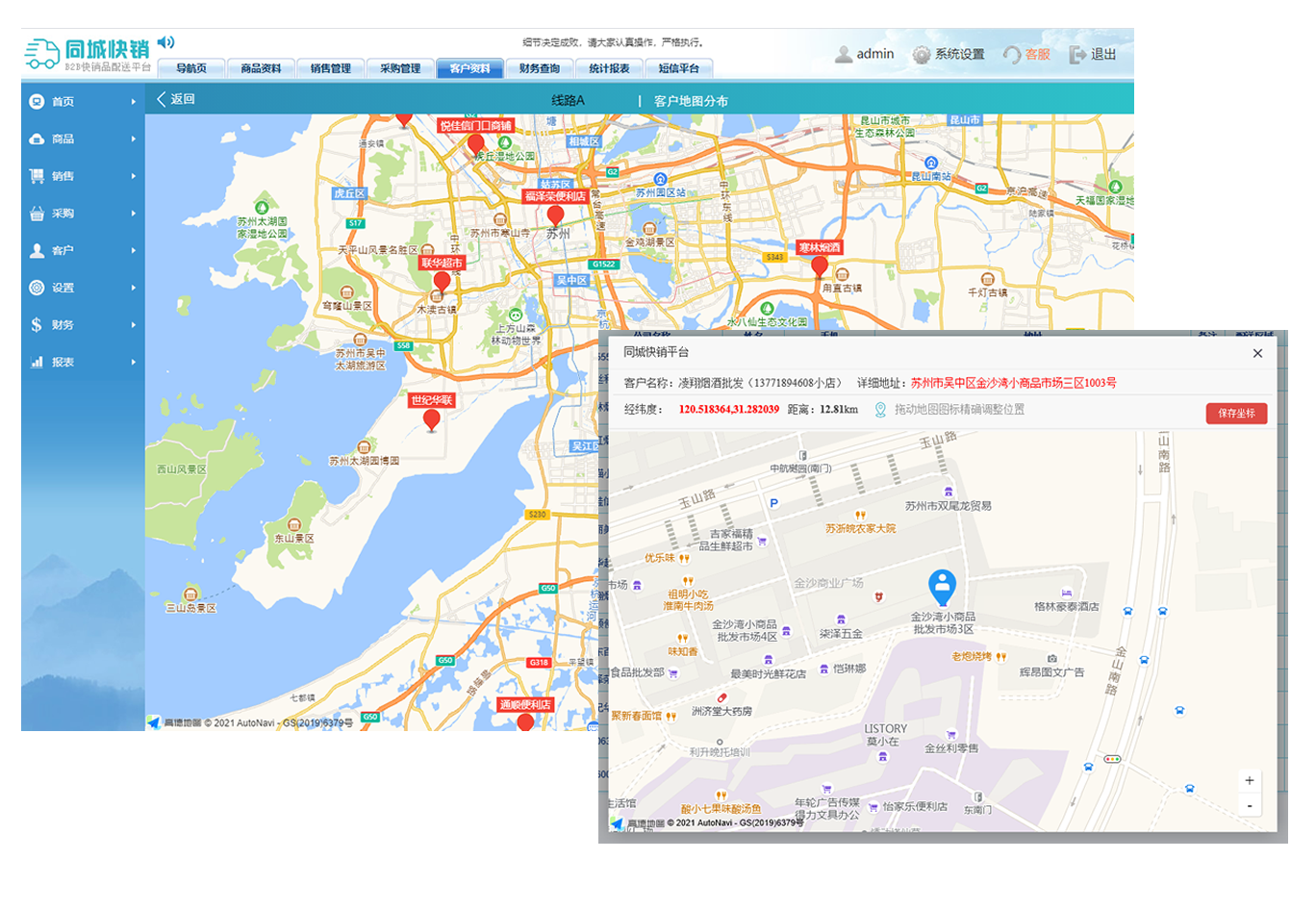The height and width of the screenshot is (910, 1316).
Task: Click the 销售 cart icon in the sidebar
Action: (x=37, y=176)
